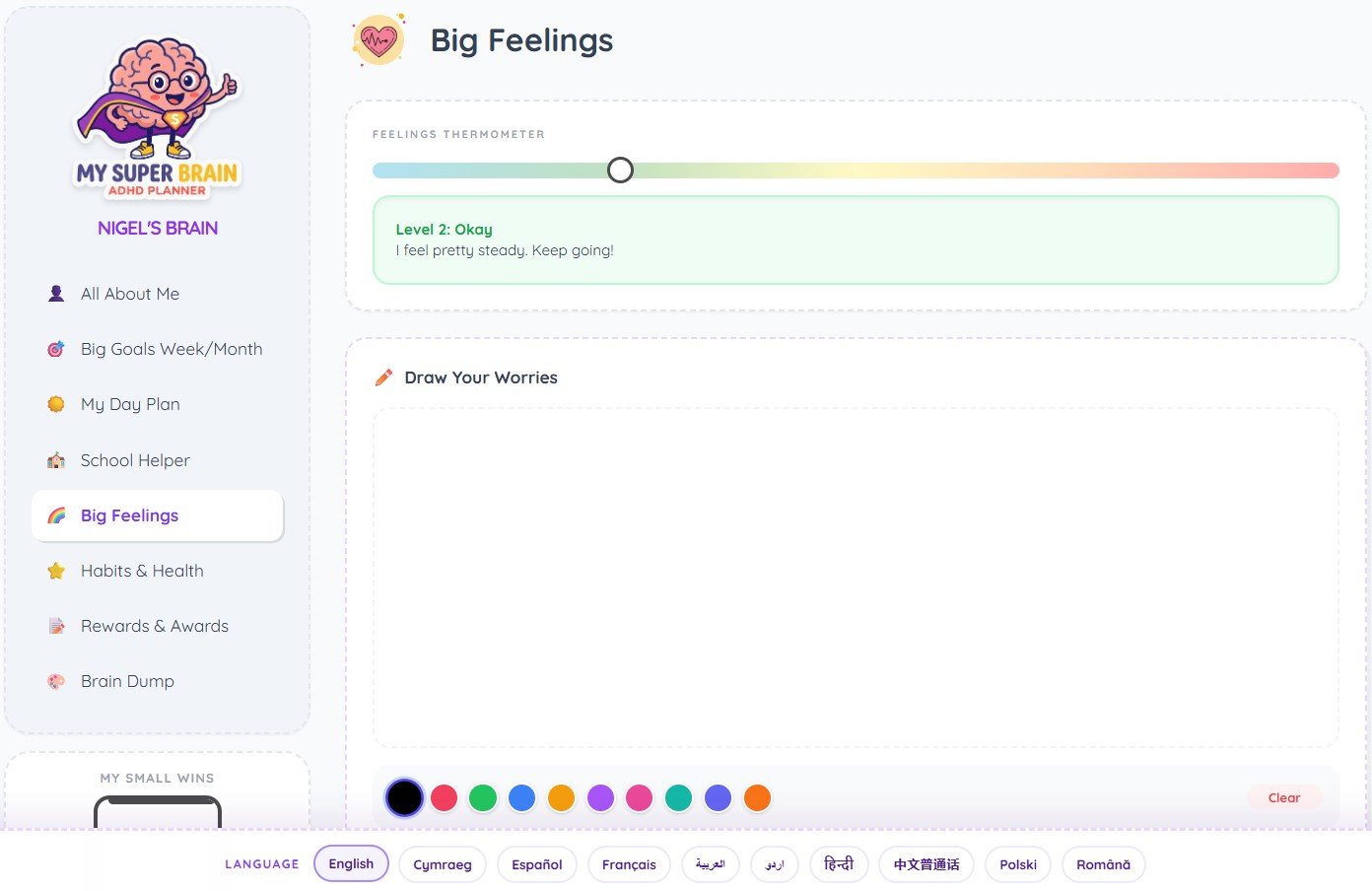Select the black drawing color
Image resolution: width=1372 pixels, height=891 pixels.
pyautogui.click(x=404, y=797)
